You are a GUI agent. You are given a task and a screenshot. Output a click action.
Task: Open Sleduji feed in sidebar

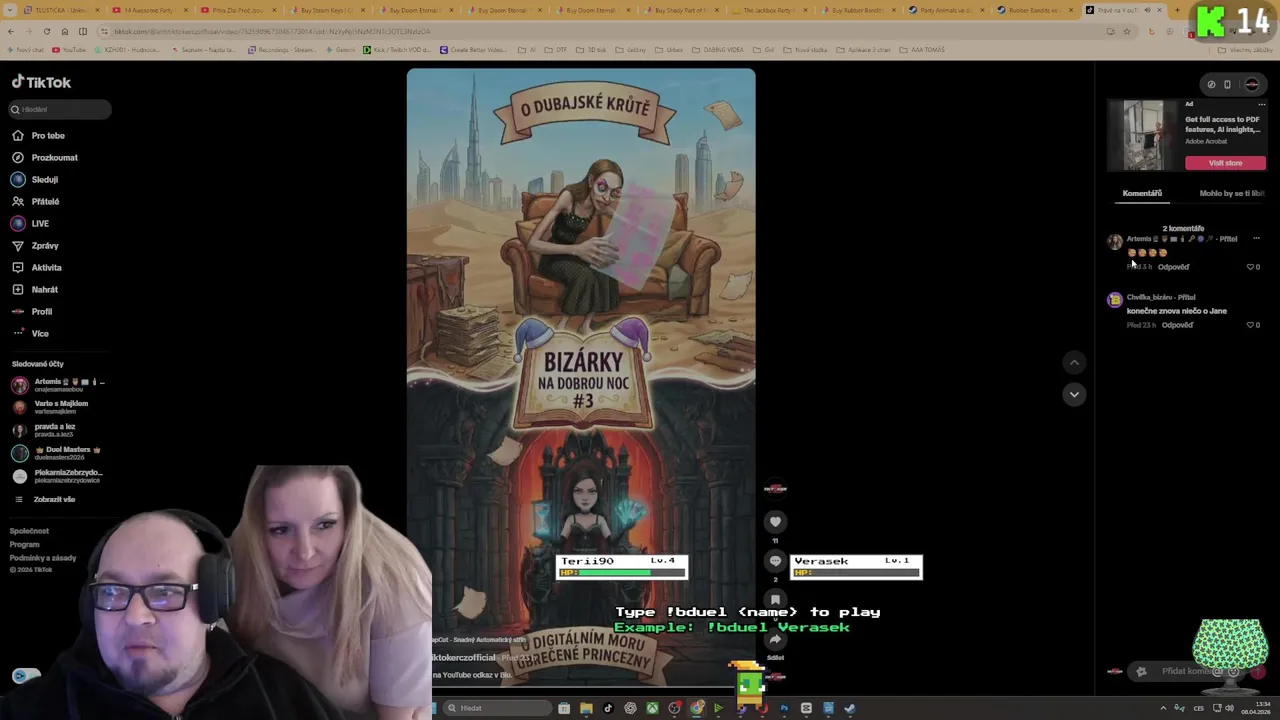coord(35,179)
